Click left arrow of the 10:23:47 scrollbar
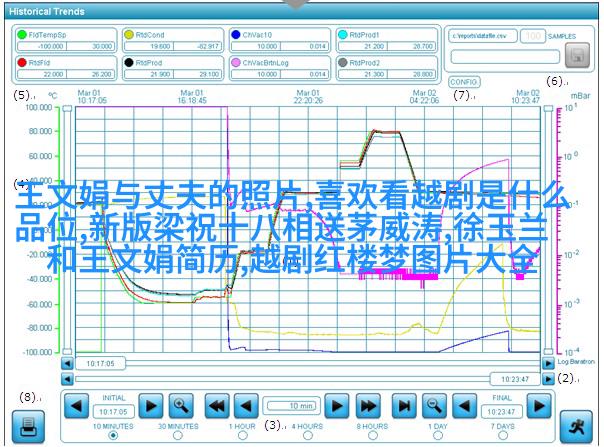The height and width of the screenshot is (447, 604). [67, 379]
